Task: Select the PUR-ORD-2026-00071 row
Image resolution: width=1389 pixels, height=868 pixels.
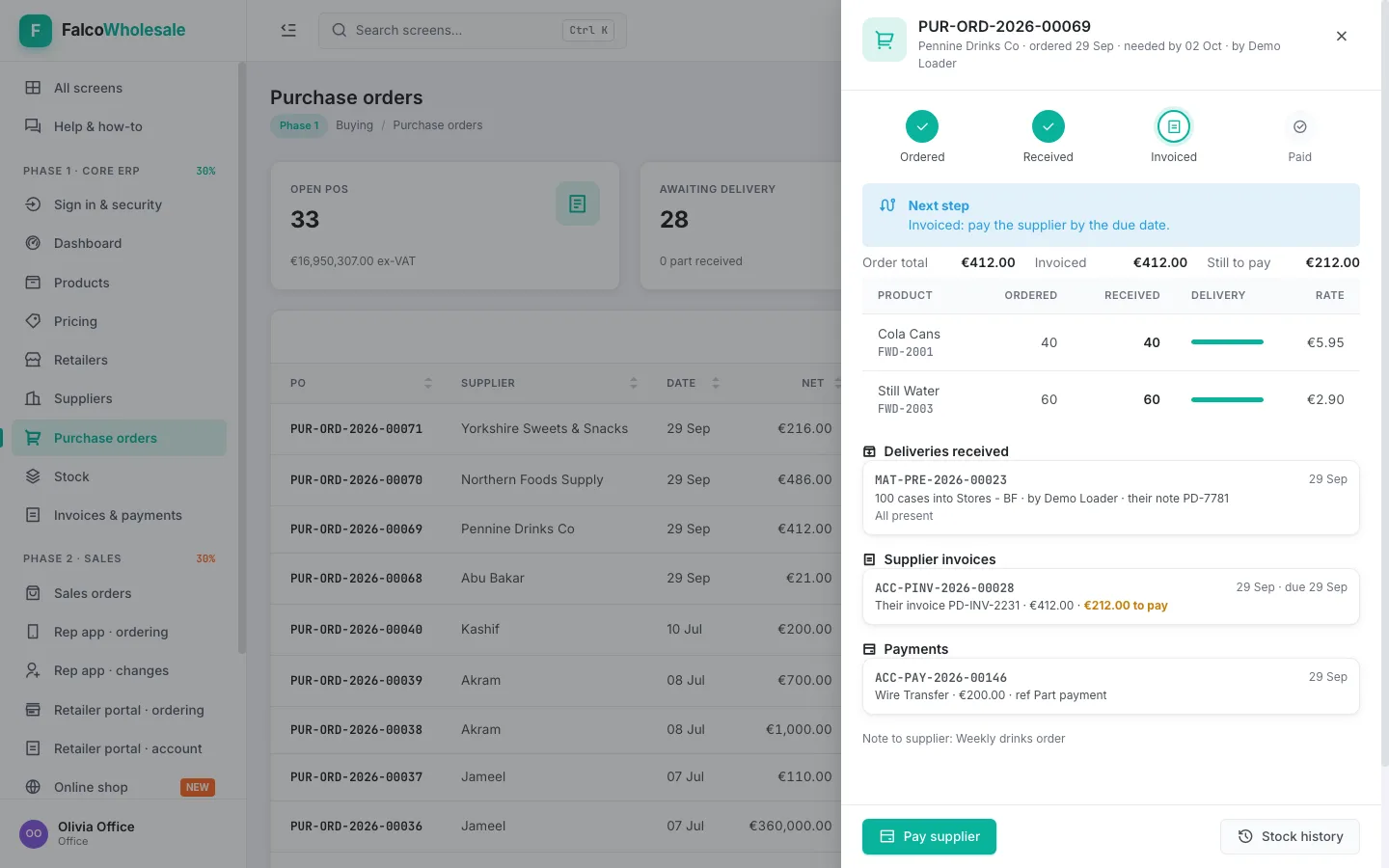Action: 556,429
